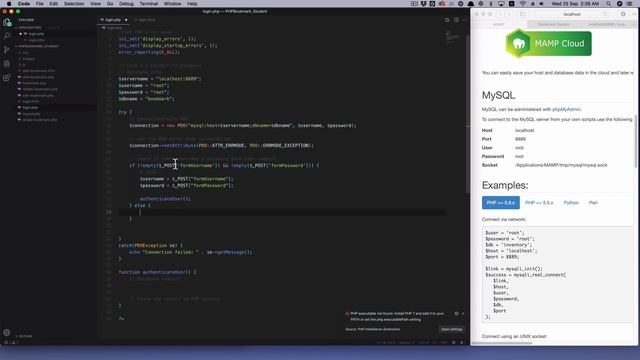Open add-bookmark.html in the file tree
Viewport: 640px width, 360px height.
coord(38,71)
